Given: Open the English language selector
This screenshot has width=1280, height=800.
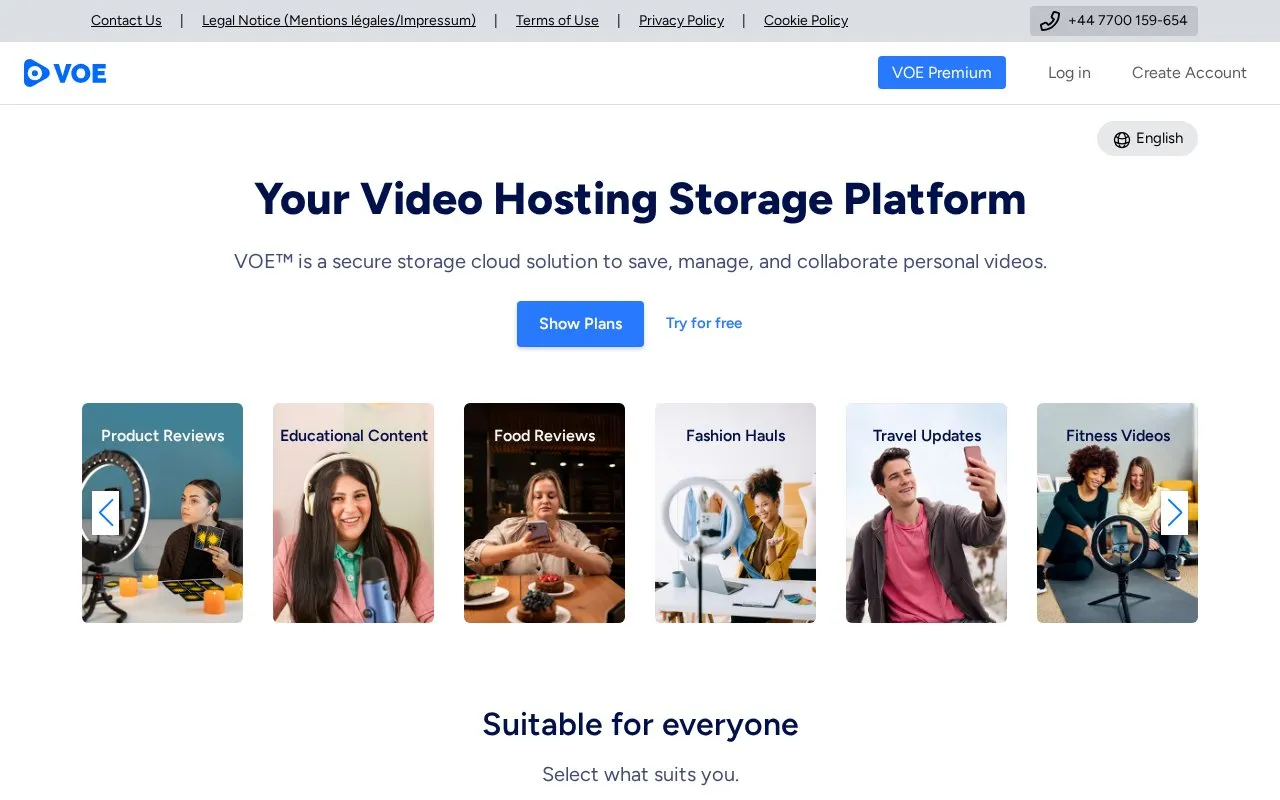Looking at the screenshot, I should tap(1147, 139).
